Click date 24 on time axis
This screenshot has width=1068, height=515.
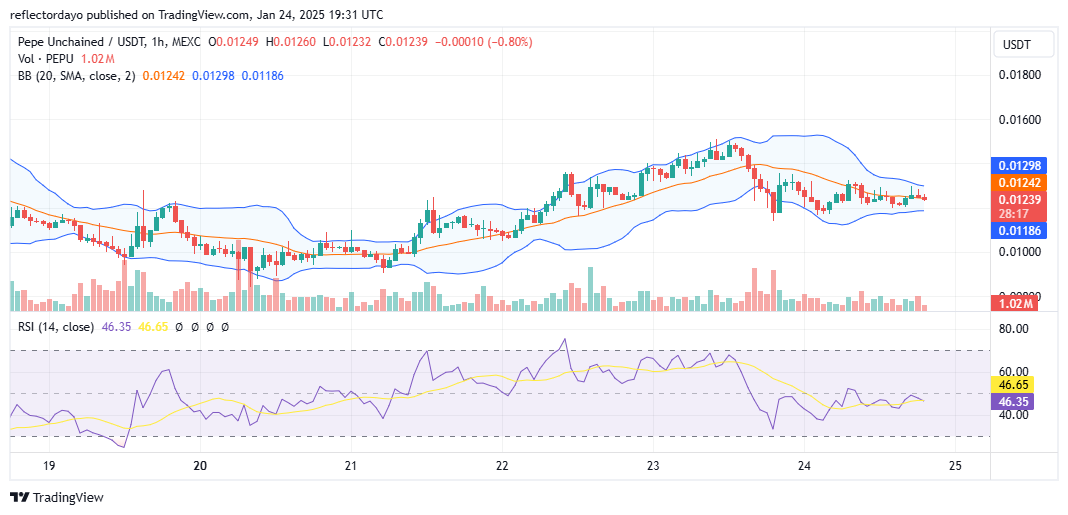click(x=804, y=465)
